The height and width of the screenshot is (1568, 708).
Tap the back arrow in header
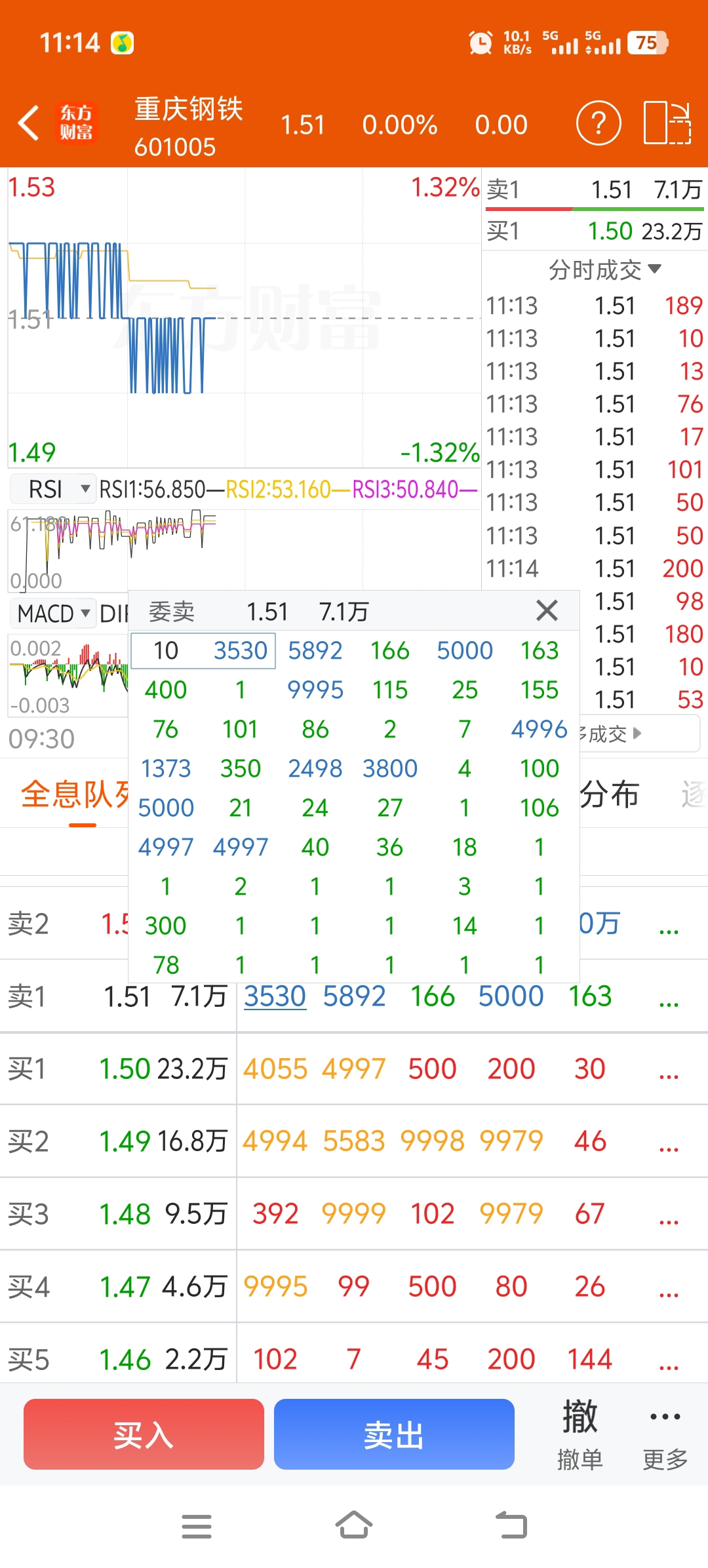28,123
